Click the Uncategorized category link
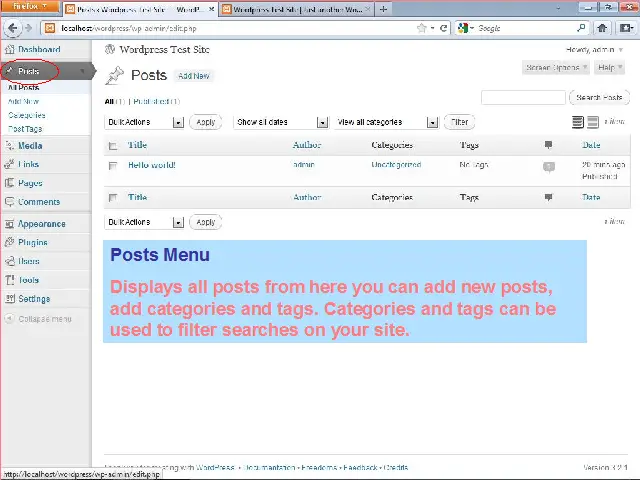640x480 pixels. tap(396, 164)
